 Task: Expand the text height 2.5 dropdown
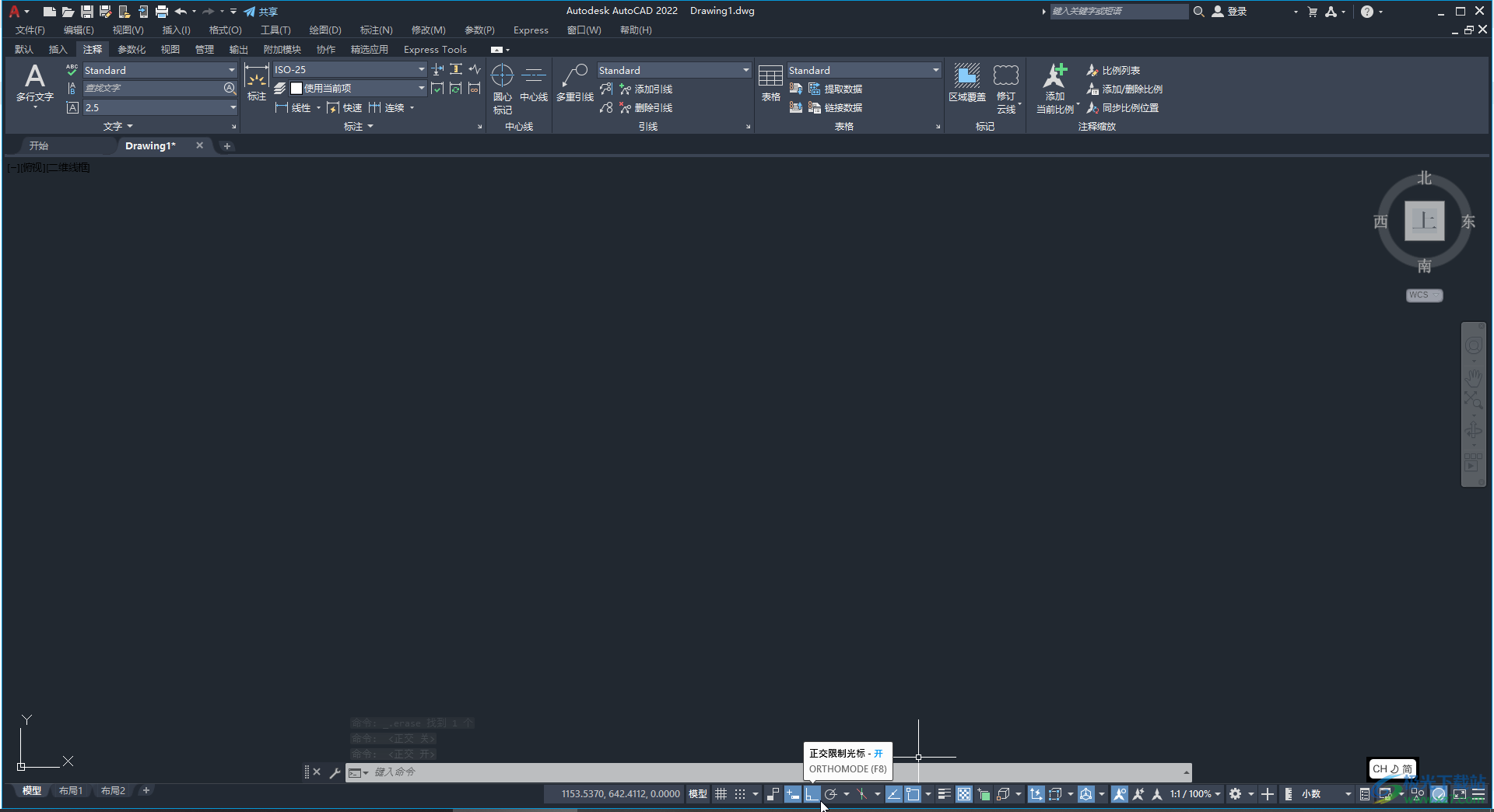[232, 107]
